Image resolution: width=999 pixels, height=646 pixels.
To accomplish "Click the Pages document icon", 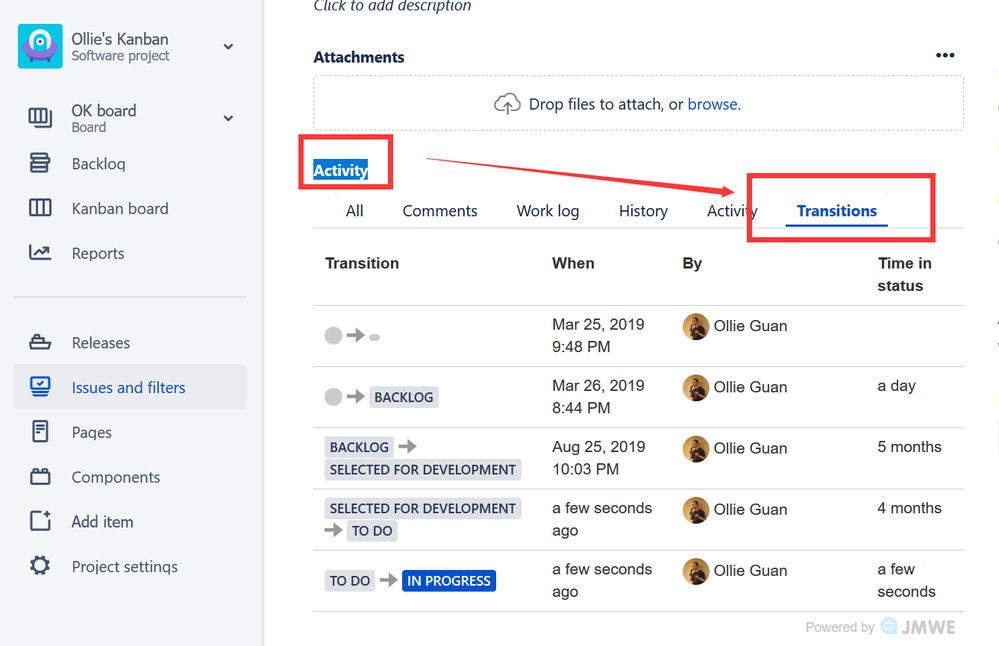I will [40, 431].
